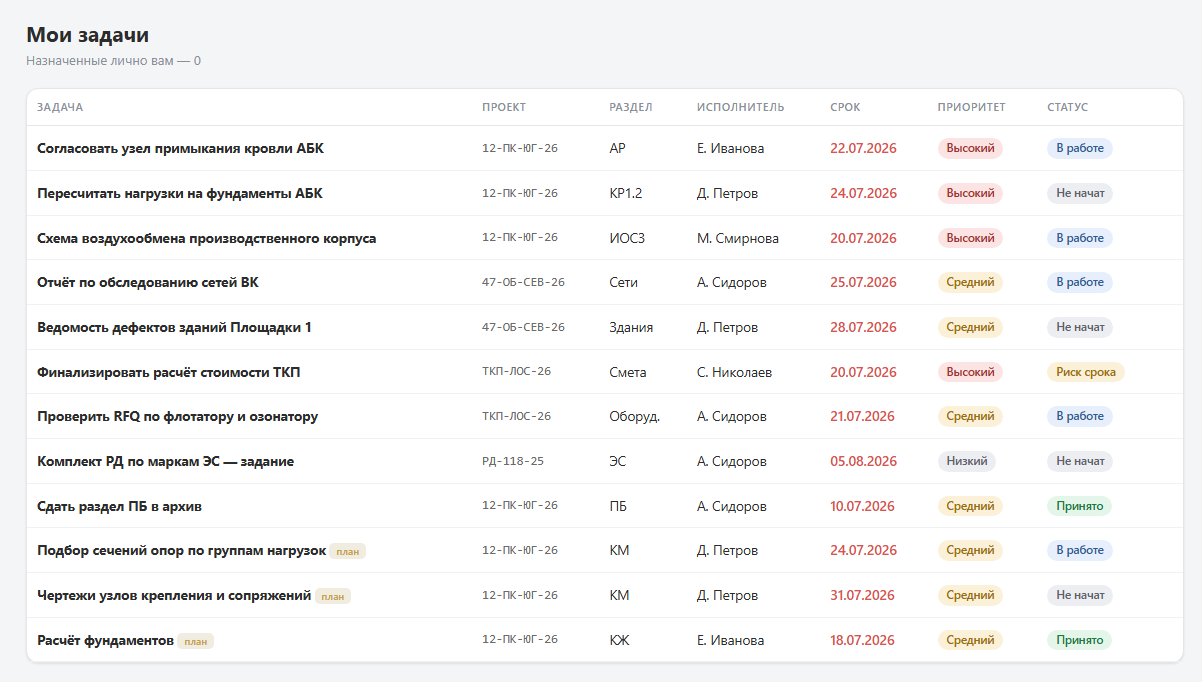Click the ПРИОРИТЕТ column header
This screenshot has height=682, width=1202.
click(972, 107)
